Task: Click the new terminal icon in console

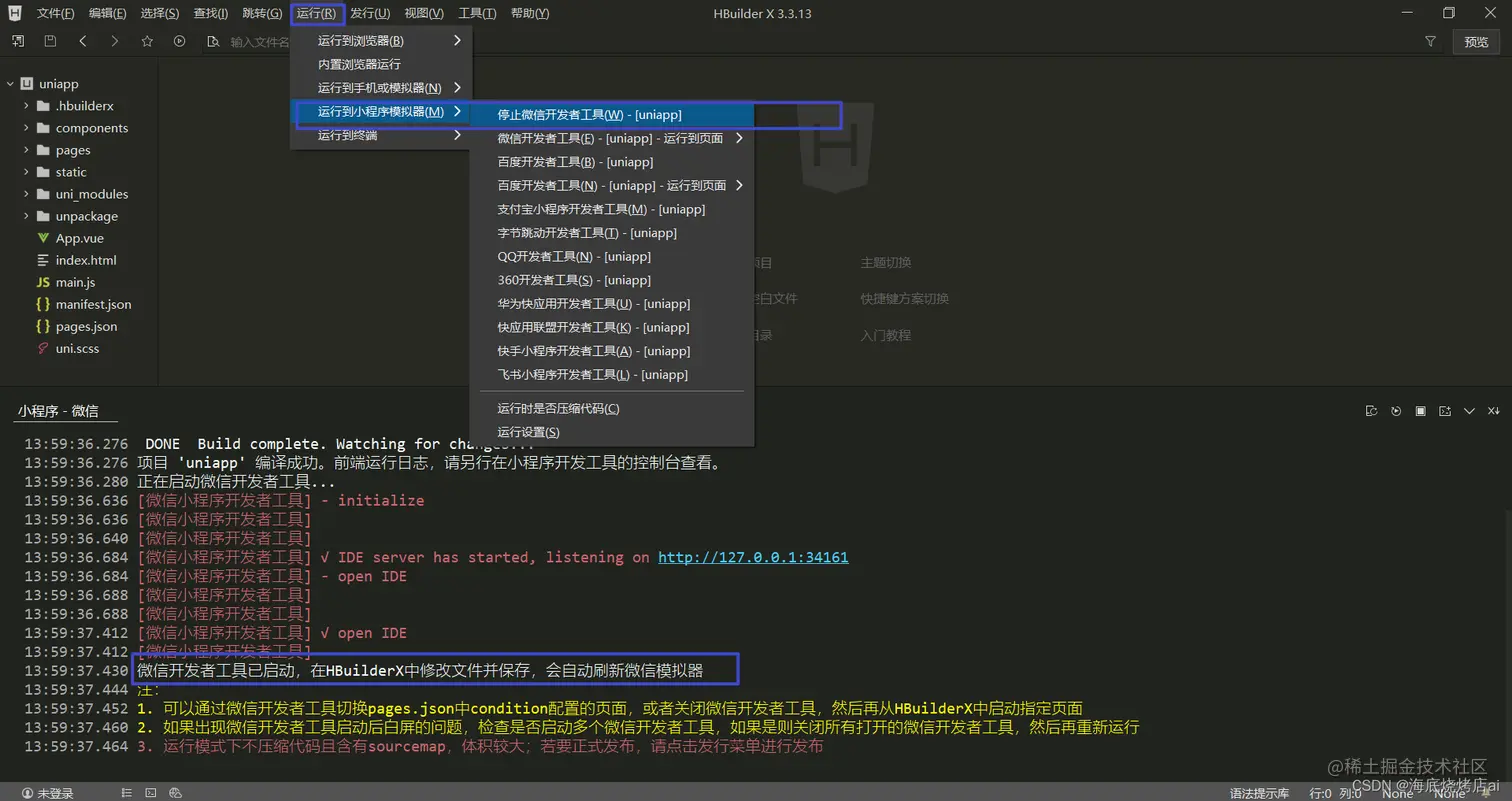Action: click(x=1445, y=411)
